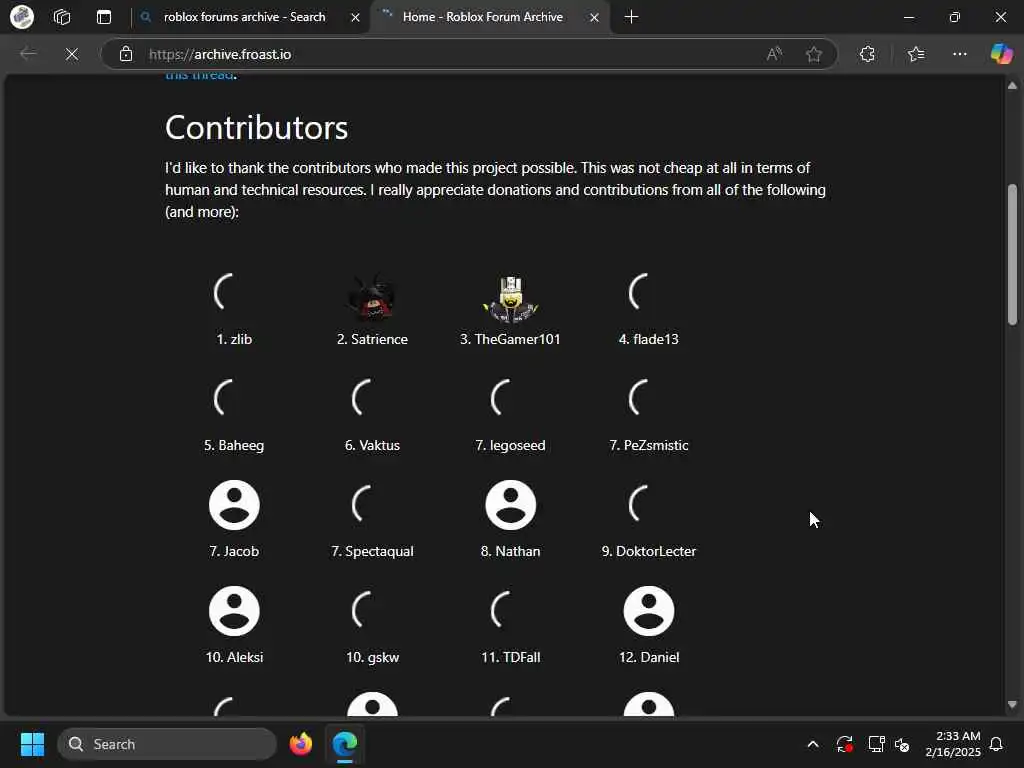Click contributor name '7. Spectaqual'
Image resolution: width=1024 pixels, height=768 pixels.
(372, 551)
